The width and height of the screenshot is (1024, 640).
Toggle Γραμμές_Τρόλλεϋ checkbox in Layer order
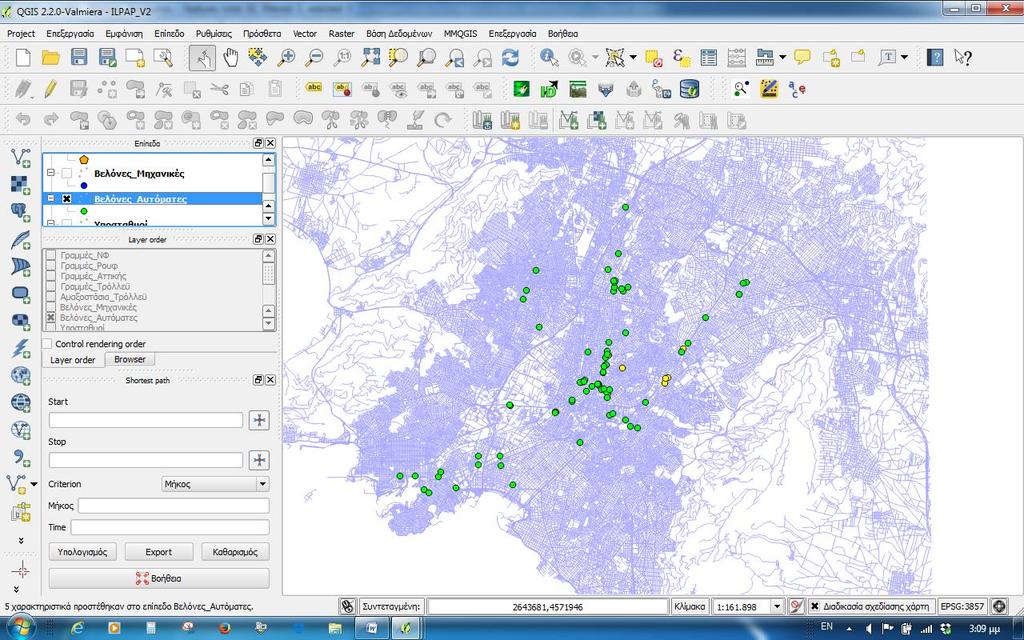click(x=51, y=287)
